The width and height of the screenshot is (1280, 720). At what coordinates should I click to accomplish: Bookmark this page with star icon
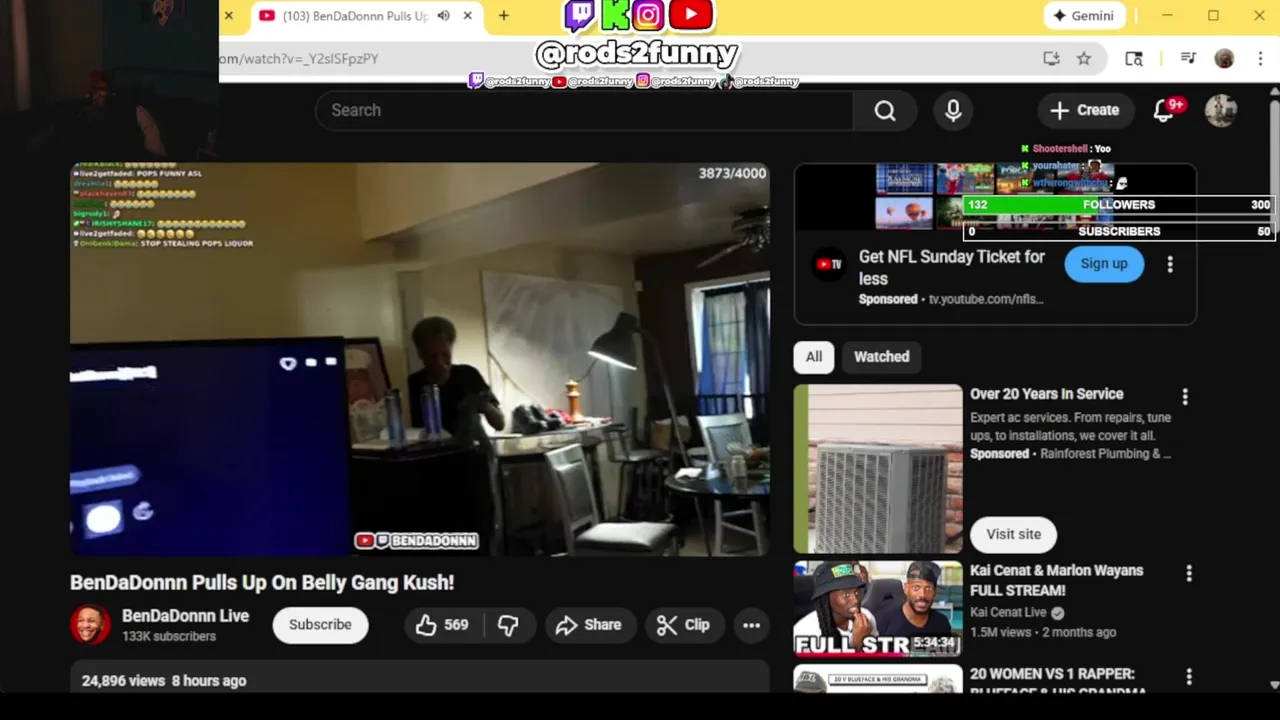coord(1084,58)
